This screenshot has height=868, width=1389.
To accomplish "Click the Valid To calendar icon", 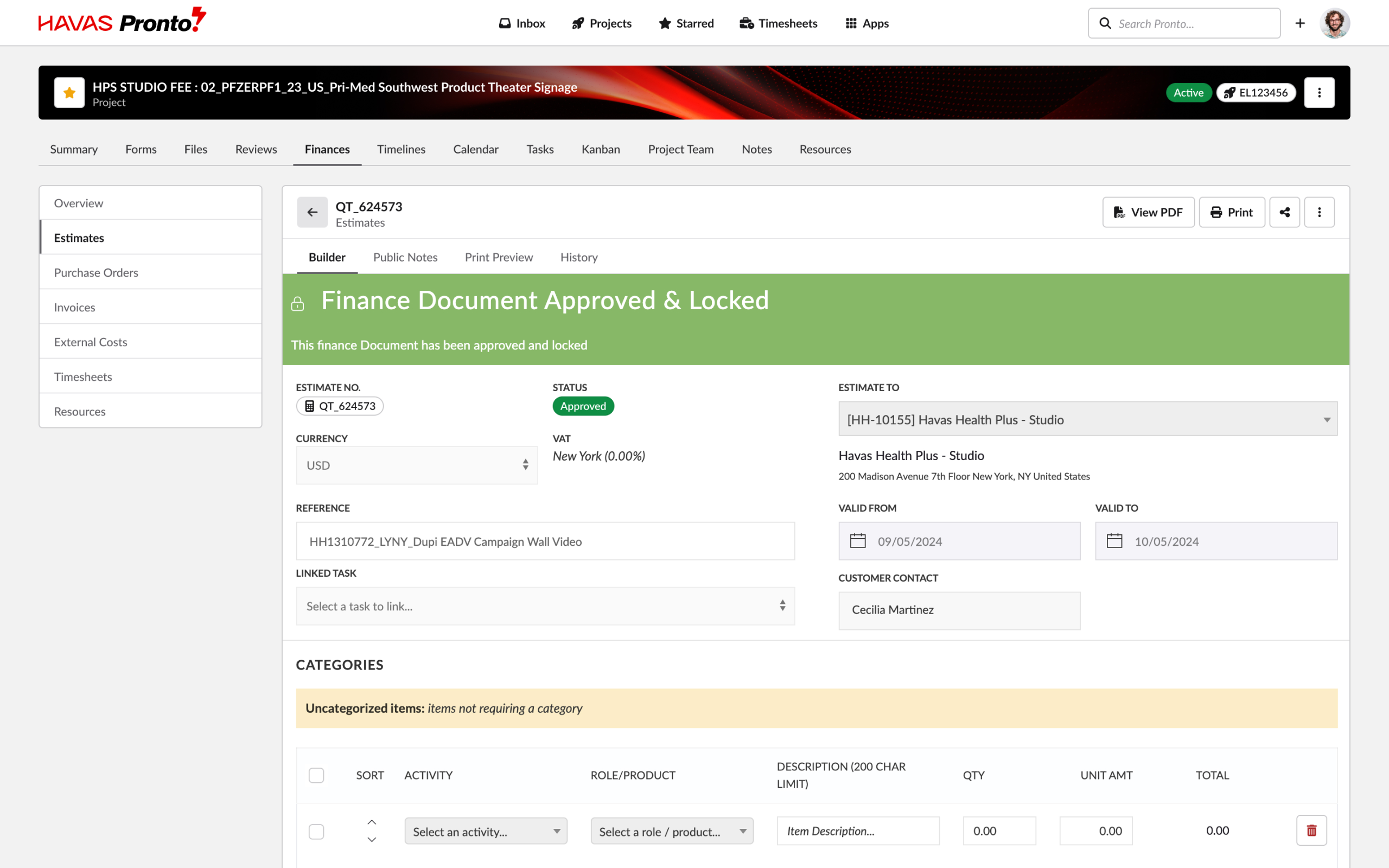I will click(1114, 541).
